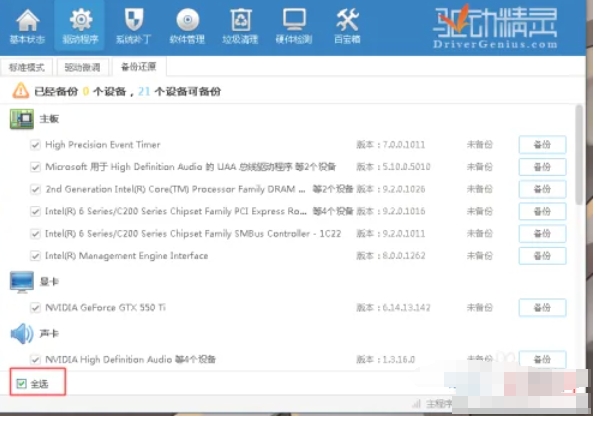Screen dimensions: 595x423
Task: Click the vertical scrollbar thumb
Action: pos(579,156)
